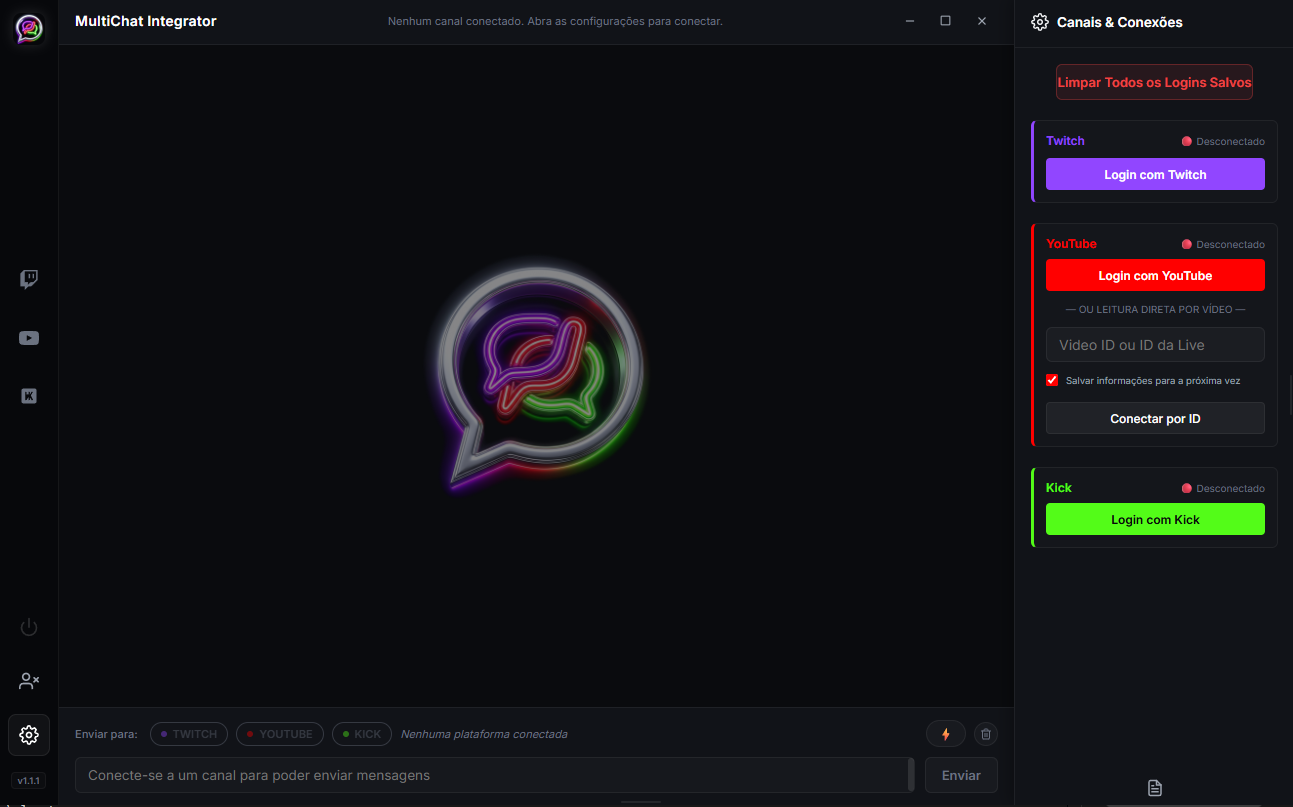Close the MultiChat Integrator window
The width and height of the screenshot is (1293, 807).
coord(982,21)
